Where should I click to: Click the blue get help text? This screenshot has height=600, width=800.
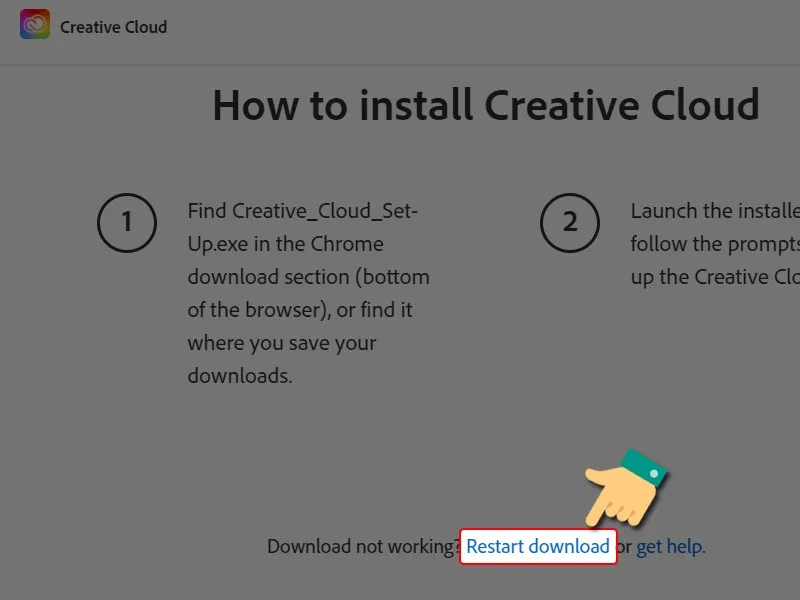pyautogui.click(x=670, y=547)
